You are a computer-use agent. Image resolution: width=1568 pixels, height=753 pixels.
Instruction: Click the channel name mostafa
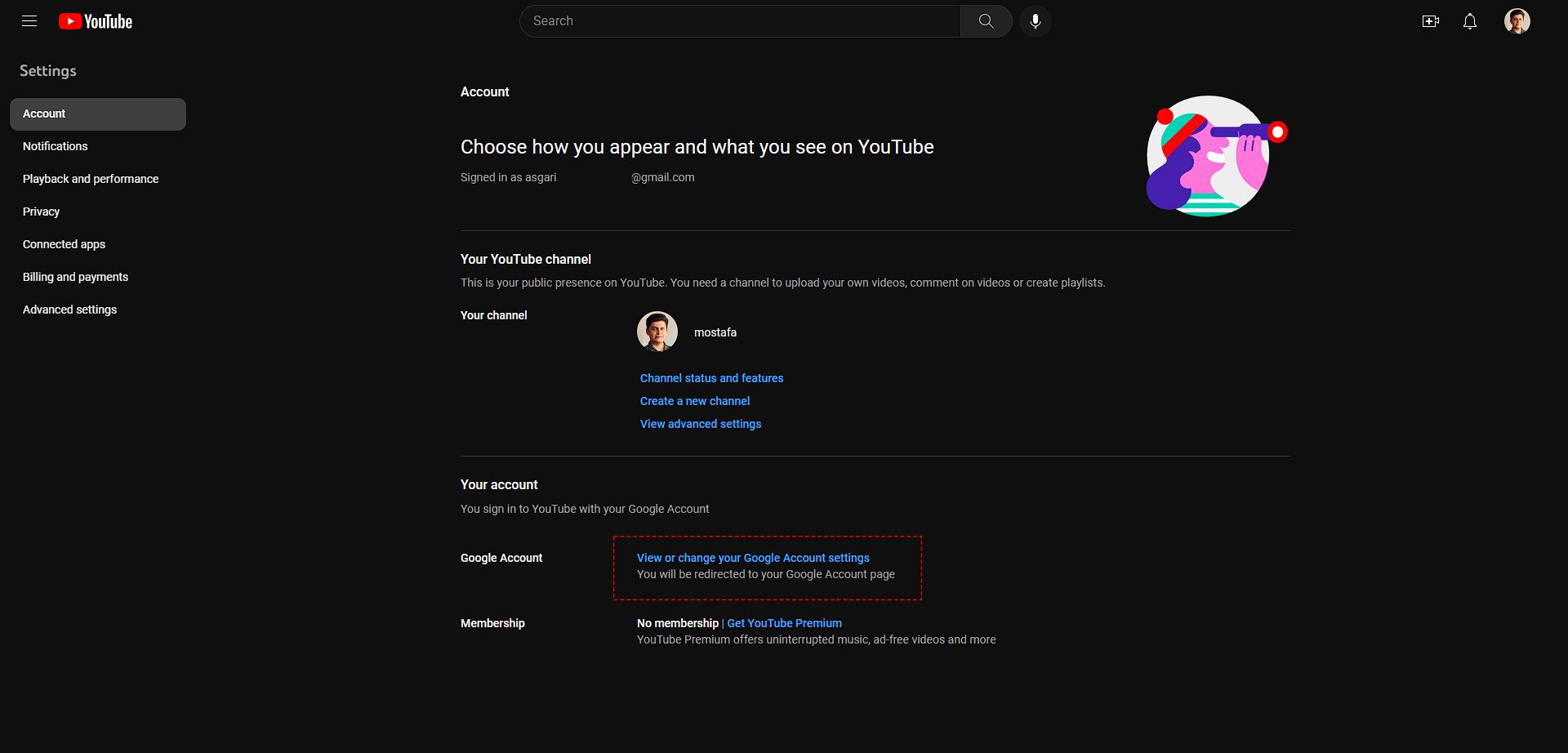715,332
